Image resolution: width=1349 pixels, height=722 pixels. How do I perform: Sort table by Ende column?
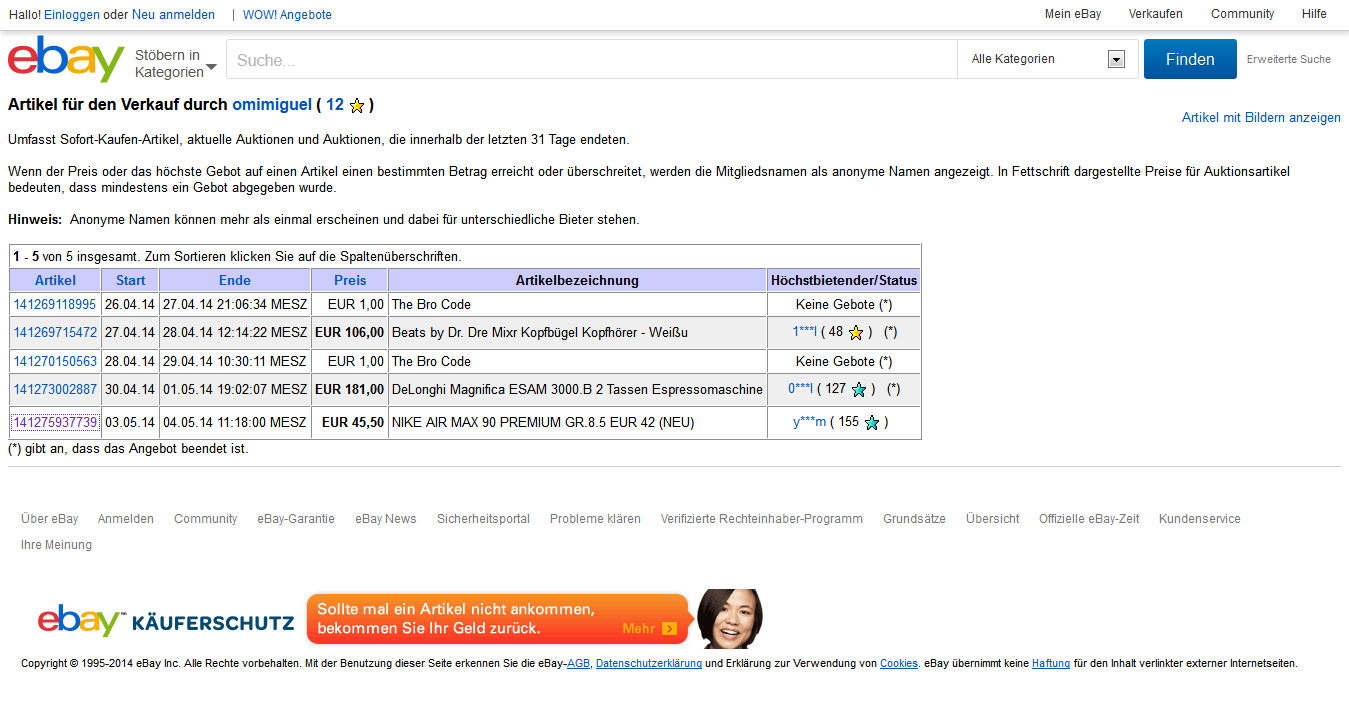click(235, 280)
